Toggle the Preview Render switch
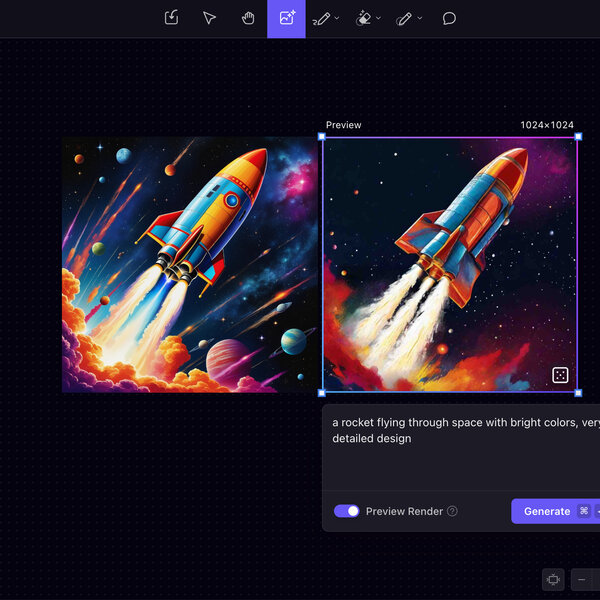600x600 pixels. pyautogui.click(x=347, y=511)
